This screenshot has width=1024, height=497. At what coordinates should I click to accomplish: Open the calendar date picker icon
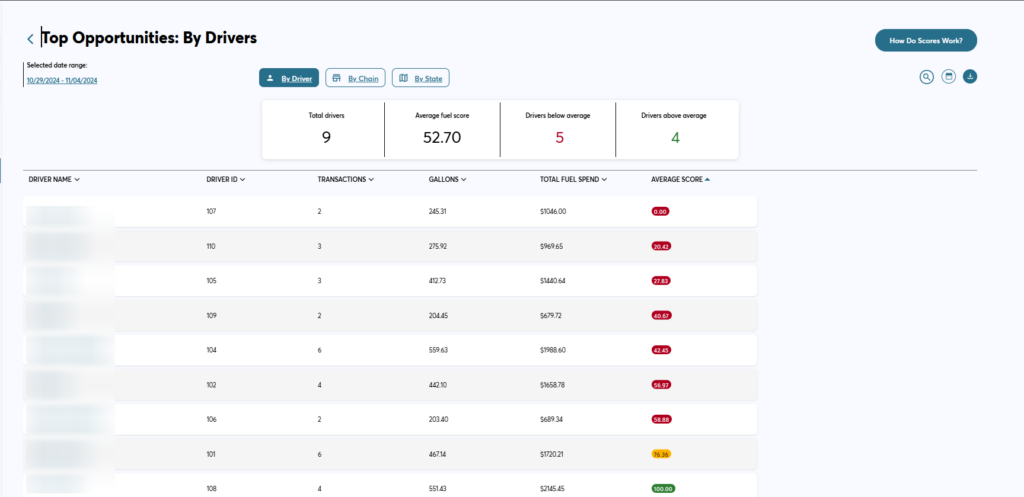pos(949,77)
